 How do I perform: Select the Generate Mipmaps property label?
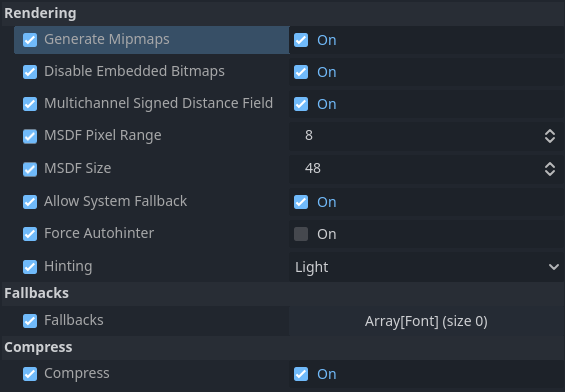pyautogui.click(x=107, y=39)
